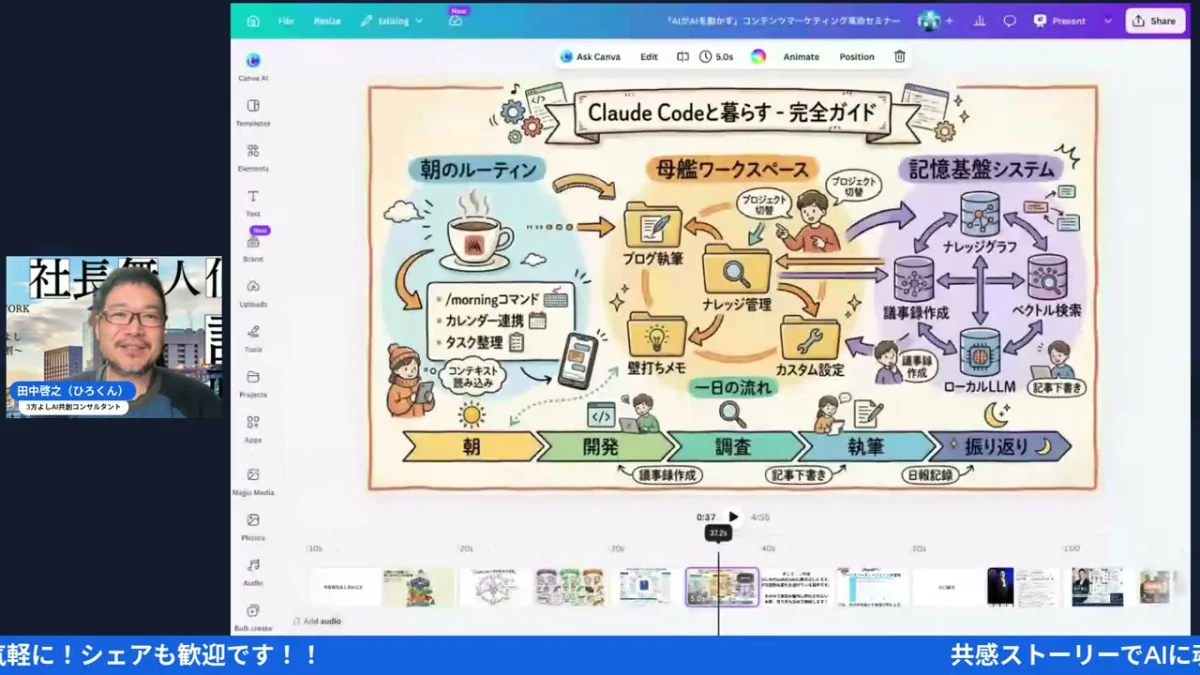Open the rainbow color picker swatch
The height and width of the screenshot is (675, 1200).
click(x=758, y=57)
